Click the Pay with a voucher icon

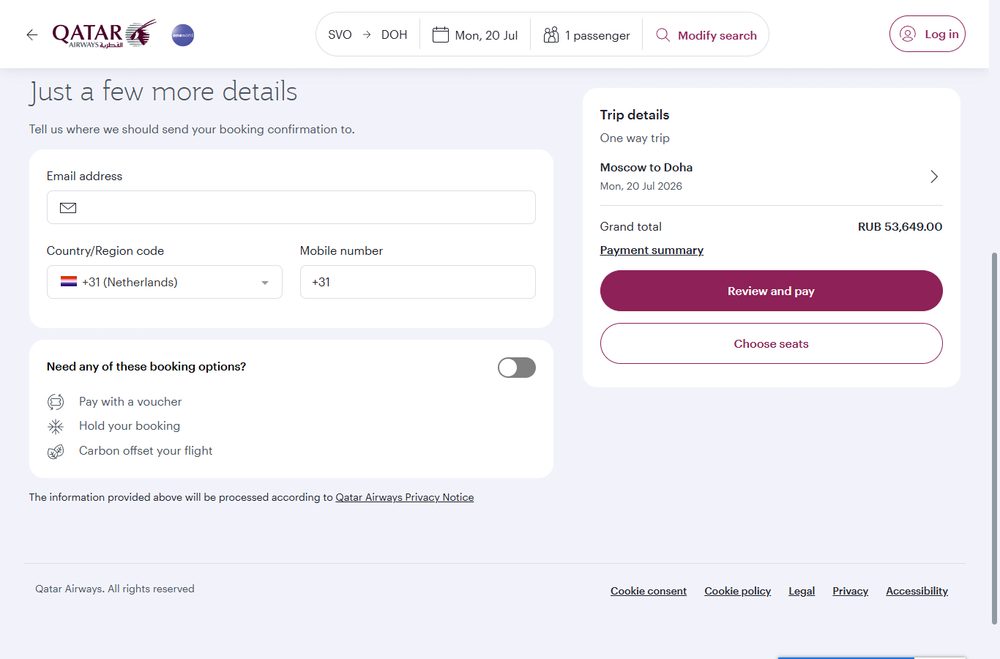(56, 402)
